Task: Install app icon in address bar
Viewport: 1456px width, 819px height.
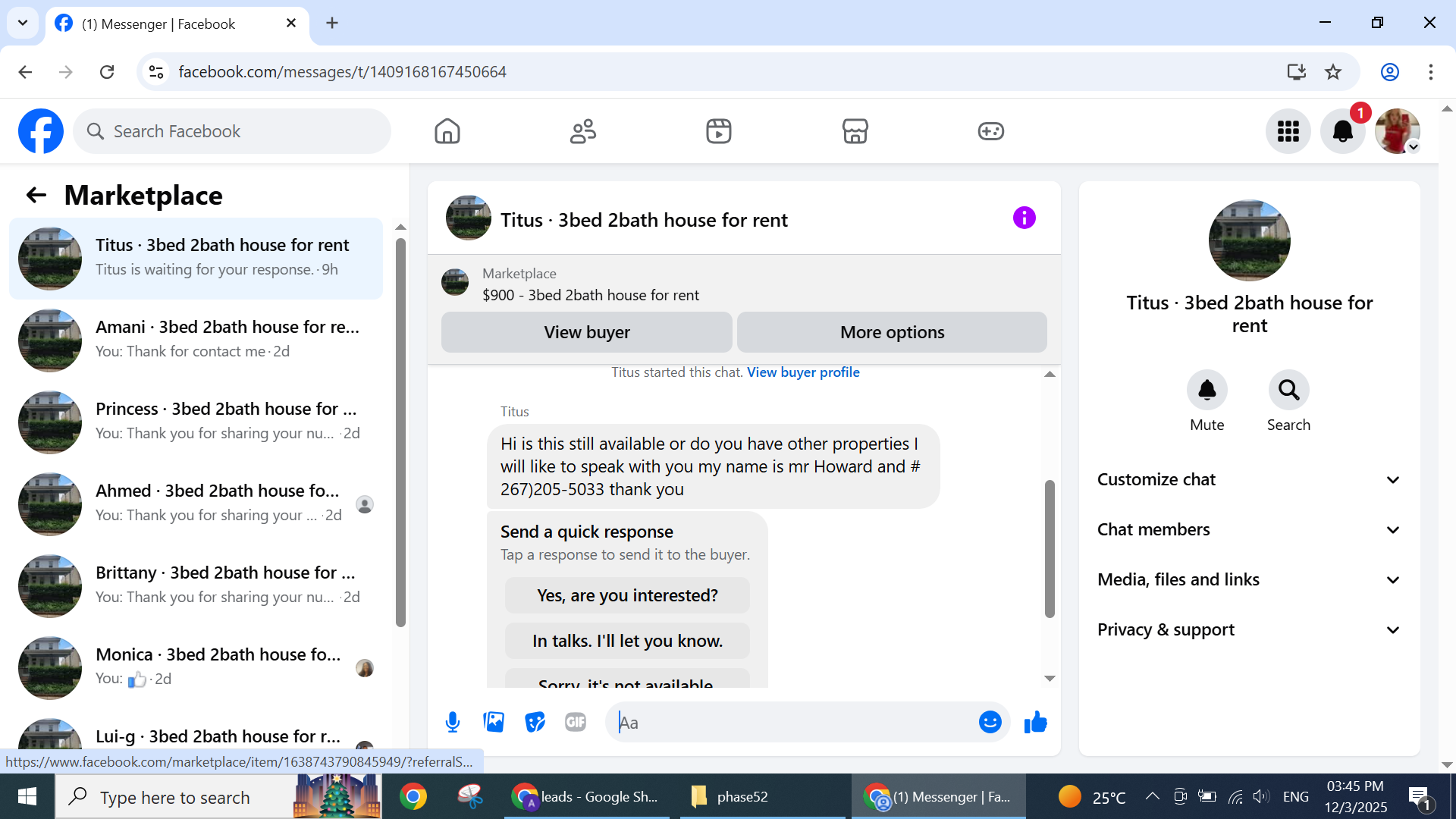Action: [1296, 72]
